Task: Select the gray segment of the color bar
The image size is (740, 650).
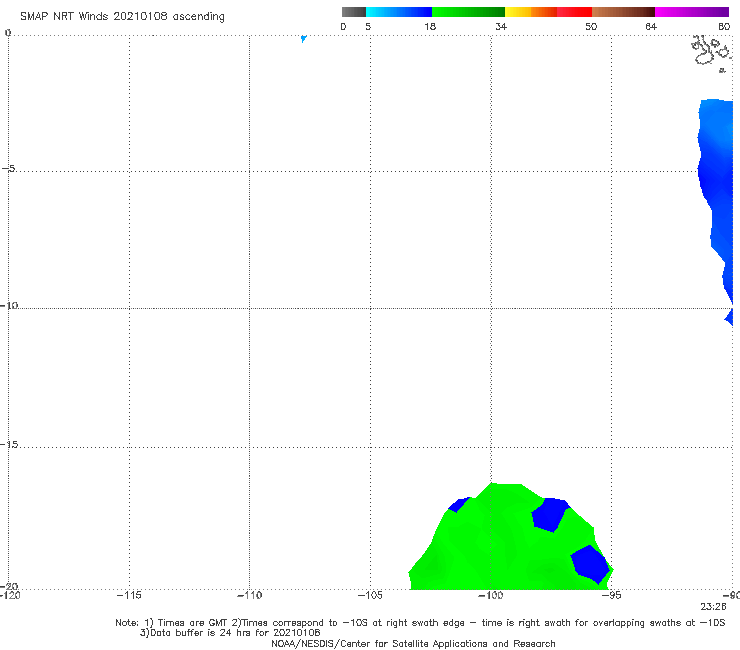Action: tap(354, 12)
